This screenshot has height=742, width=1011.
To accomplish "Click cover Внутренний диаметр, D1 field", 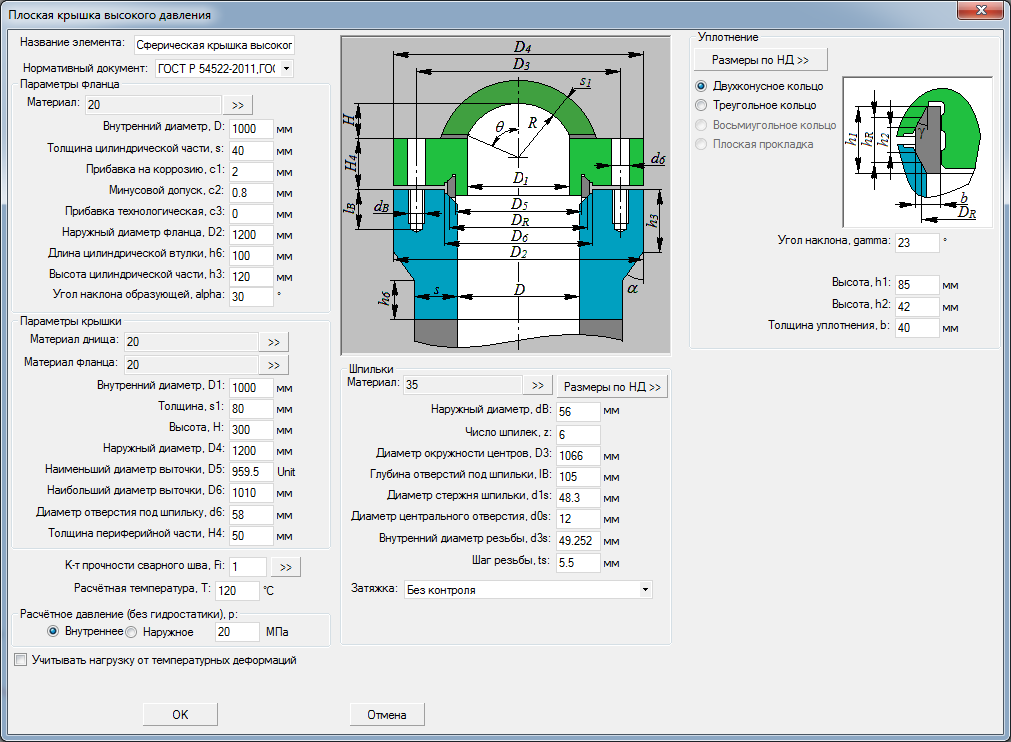I will [x=251, y=387].
